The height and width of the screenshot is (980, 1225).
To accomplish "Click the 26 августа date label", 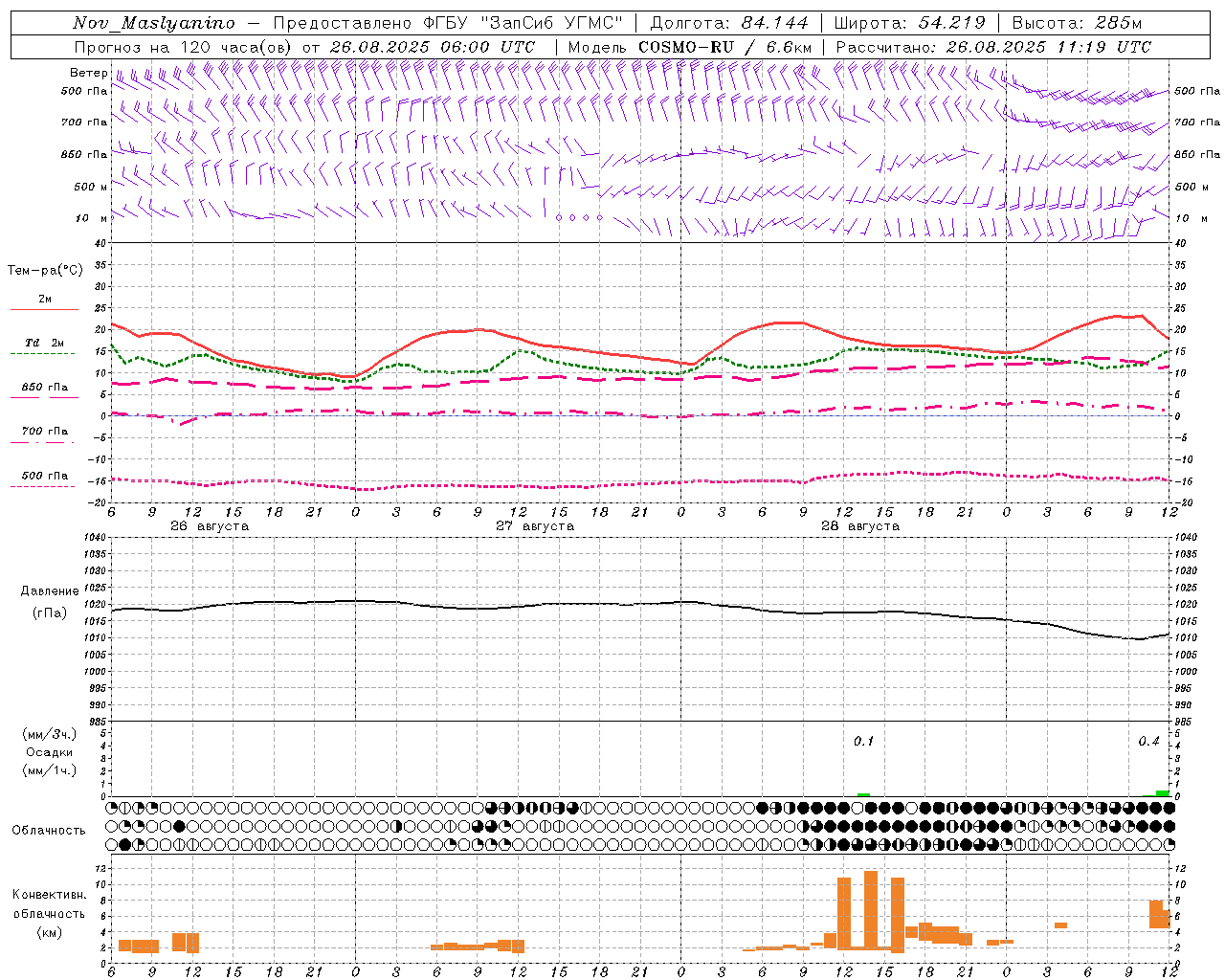I will point(210,526).
